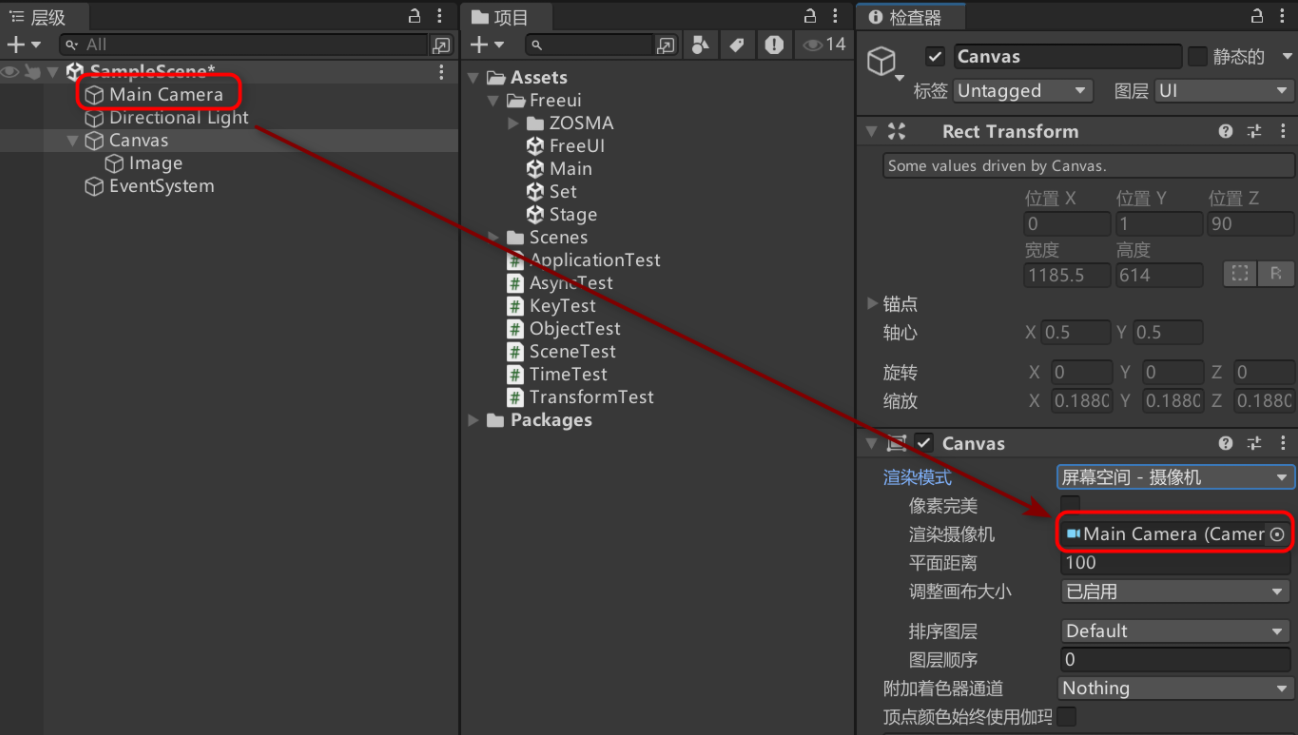This screenshot has width=1298, height=735.
Task: Open SampleScene options menu
Action: pos(441,72)
